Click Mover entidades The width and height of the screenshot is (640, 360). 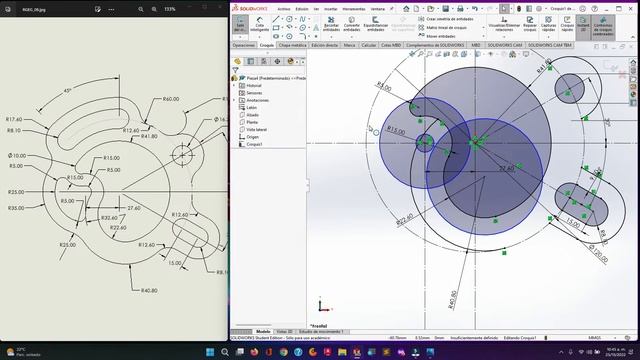437,36
